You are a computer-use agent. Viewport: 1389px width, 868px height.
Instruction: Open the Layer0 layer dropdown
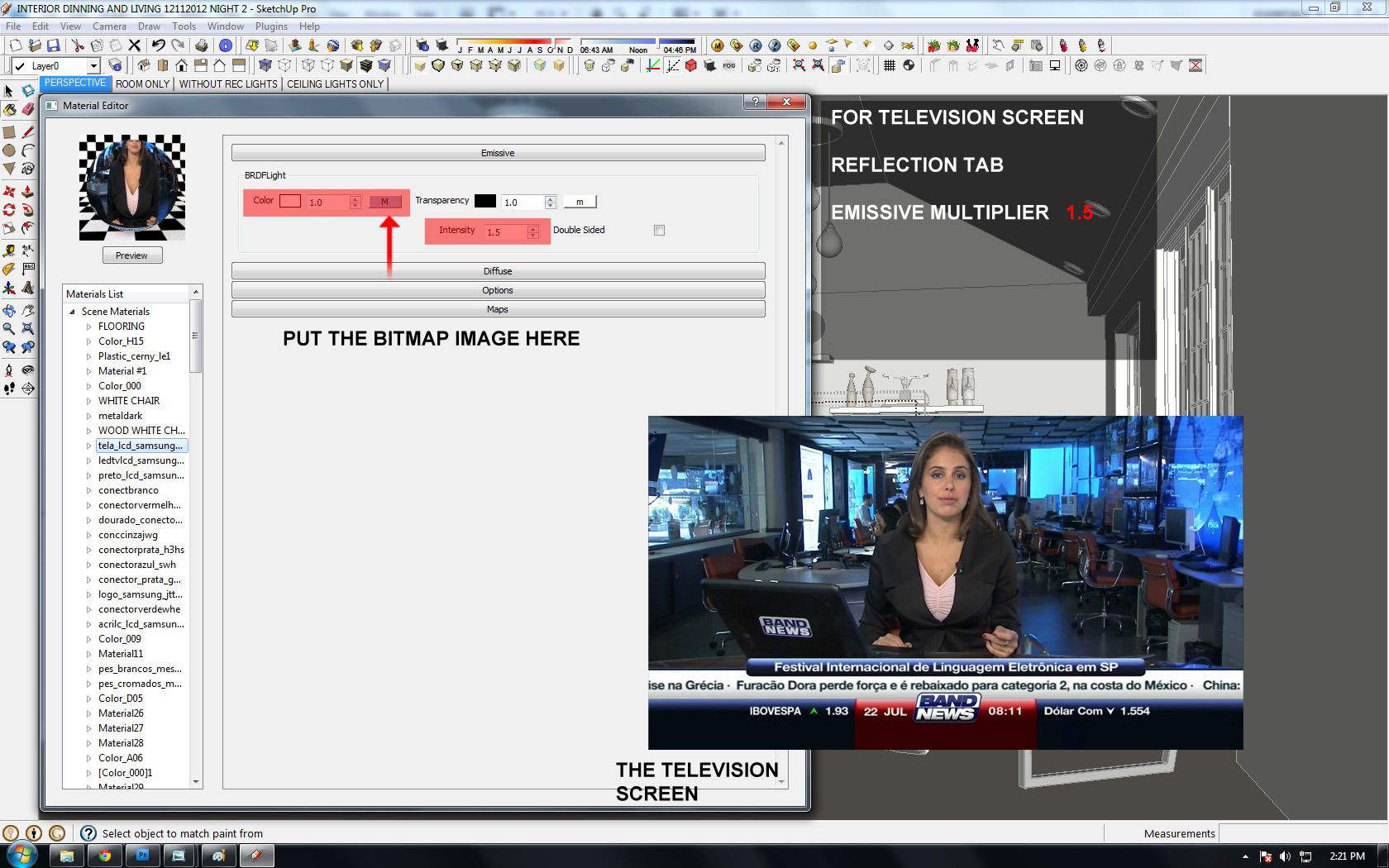point(93,66)
